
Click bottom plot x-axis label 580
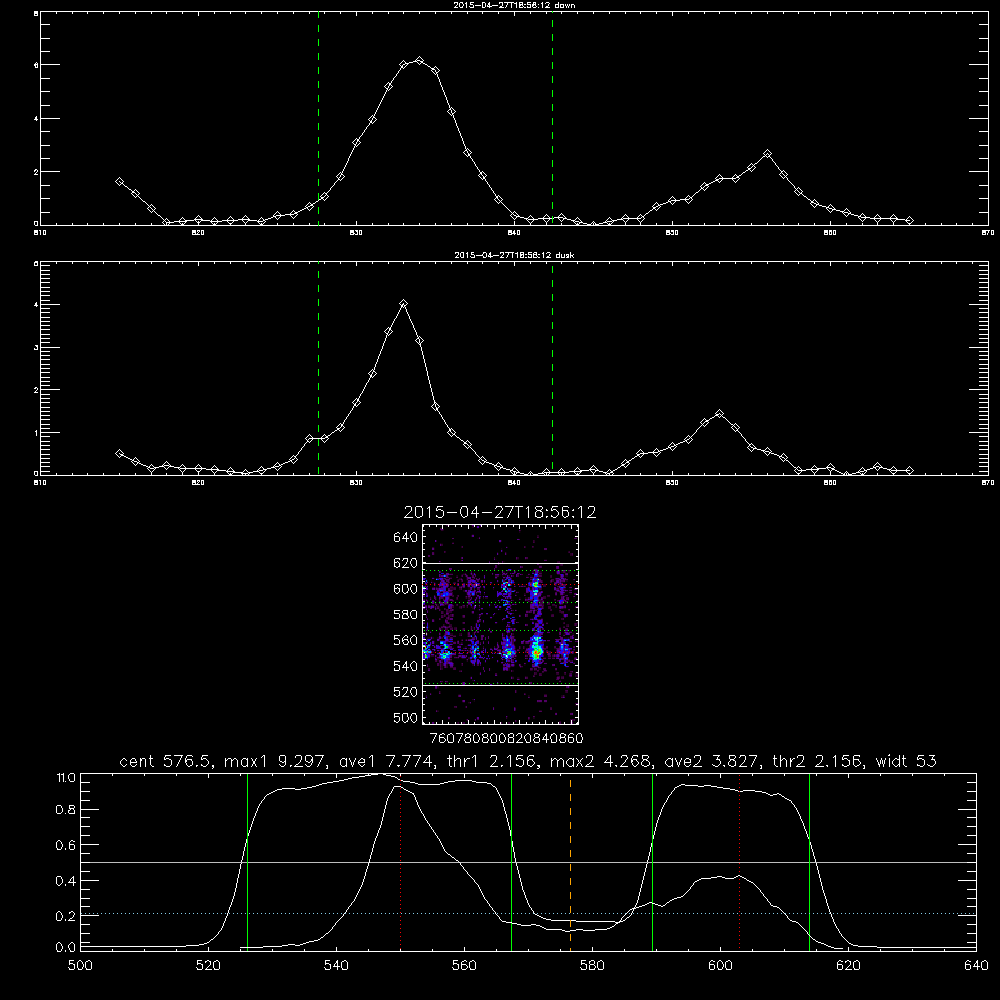[592, 966]
